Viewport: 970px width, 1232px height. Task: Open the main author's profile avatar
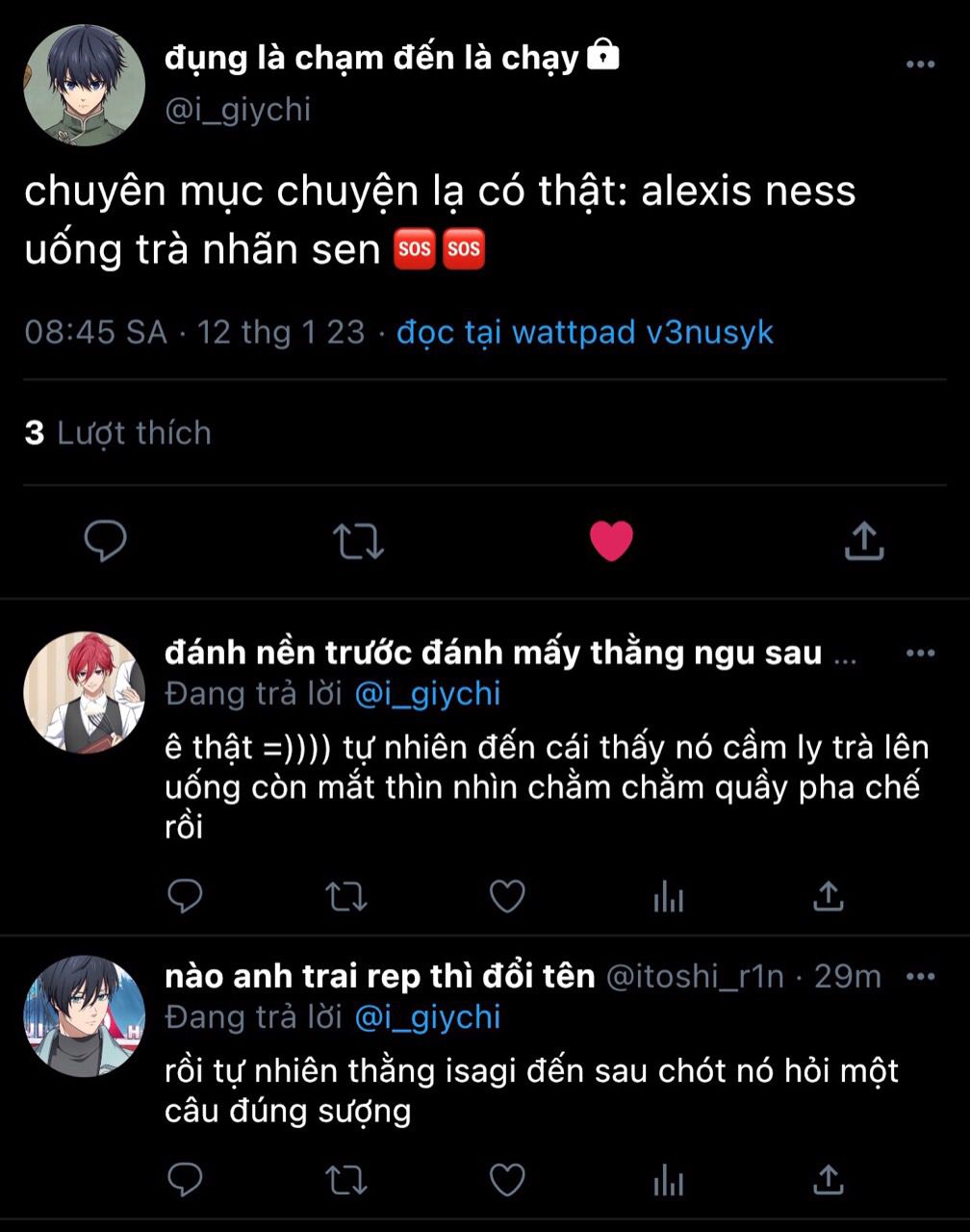coord(84,84)
